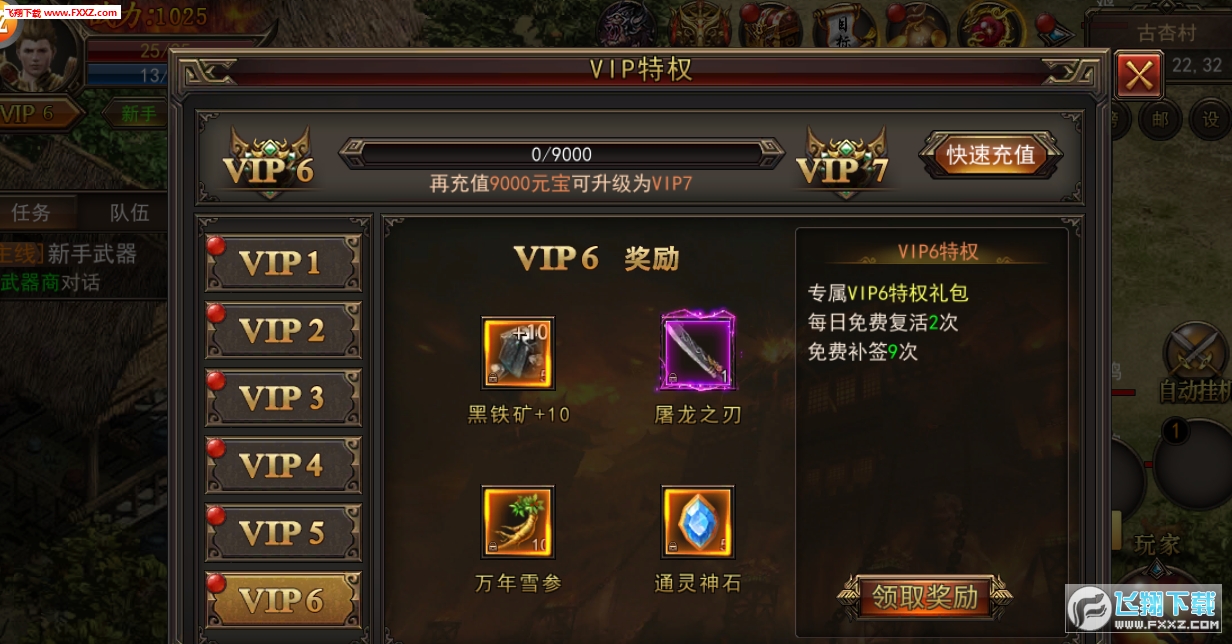Open the 队伍 team tab

tap(128, 212)
